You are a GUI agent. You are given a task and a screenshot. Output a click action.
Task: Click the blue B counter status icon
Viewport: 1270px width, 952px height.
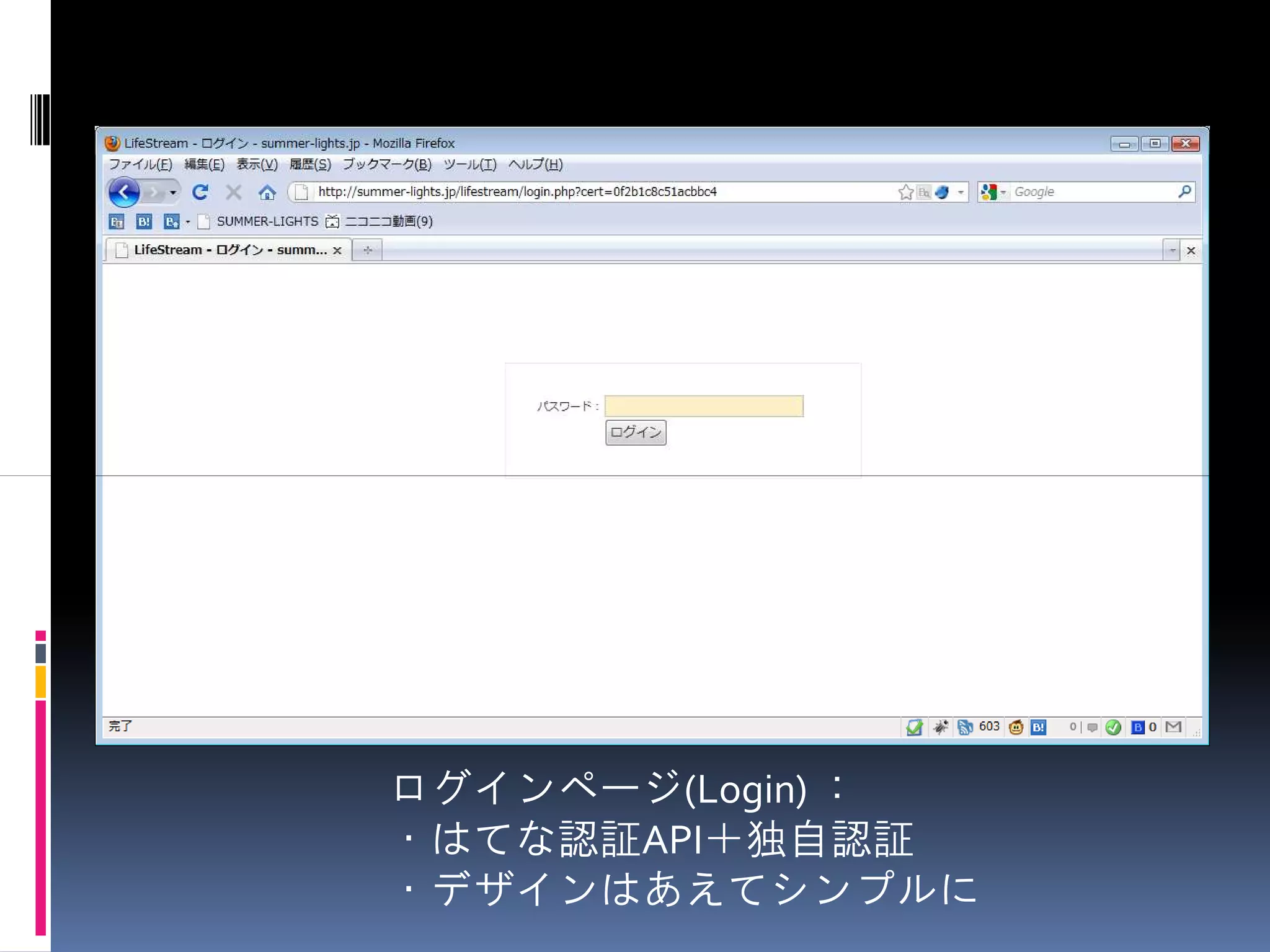(x=1144, y=727)
